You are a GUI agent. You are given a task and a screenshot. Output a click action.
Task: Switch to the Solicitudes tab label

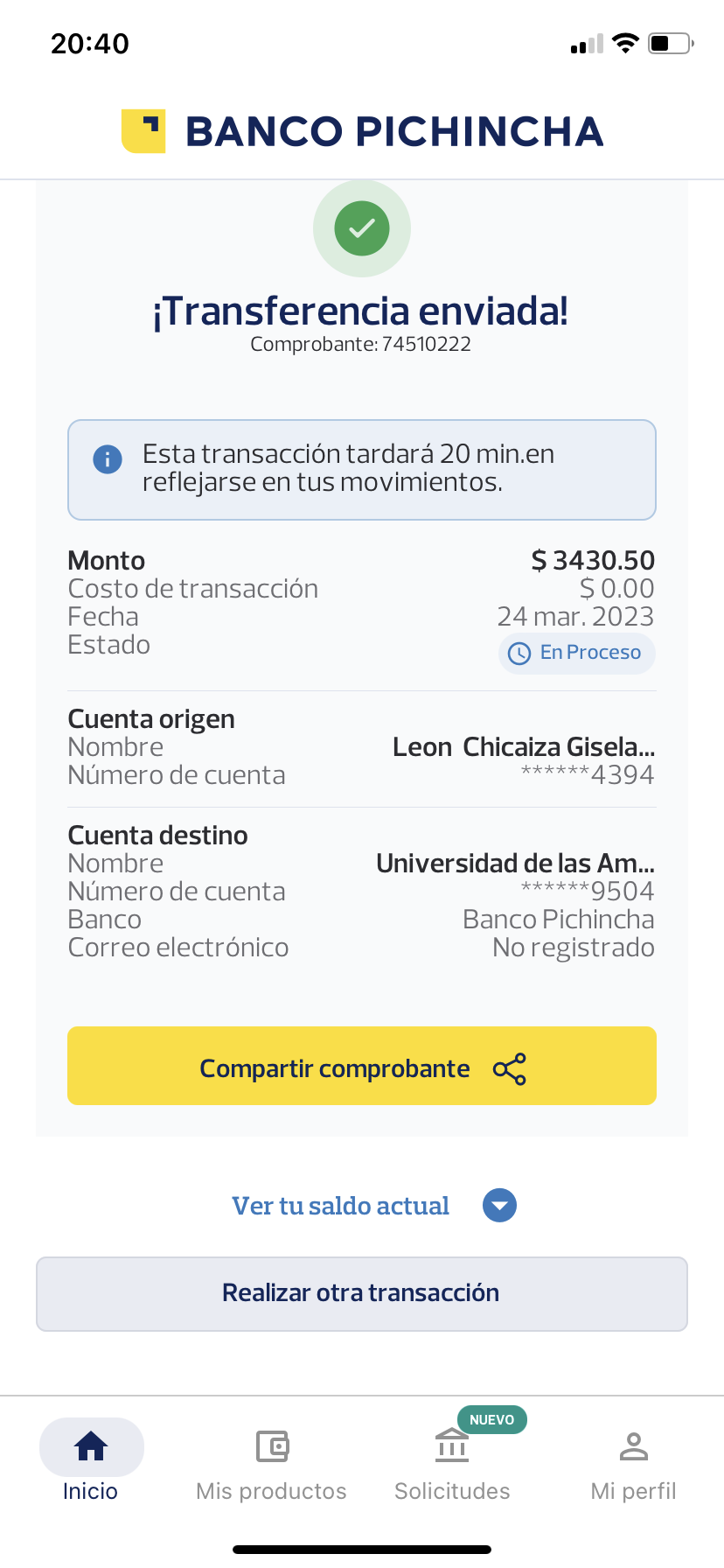point(452,1491)
